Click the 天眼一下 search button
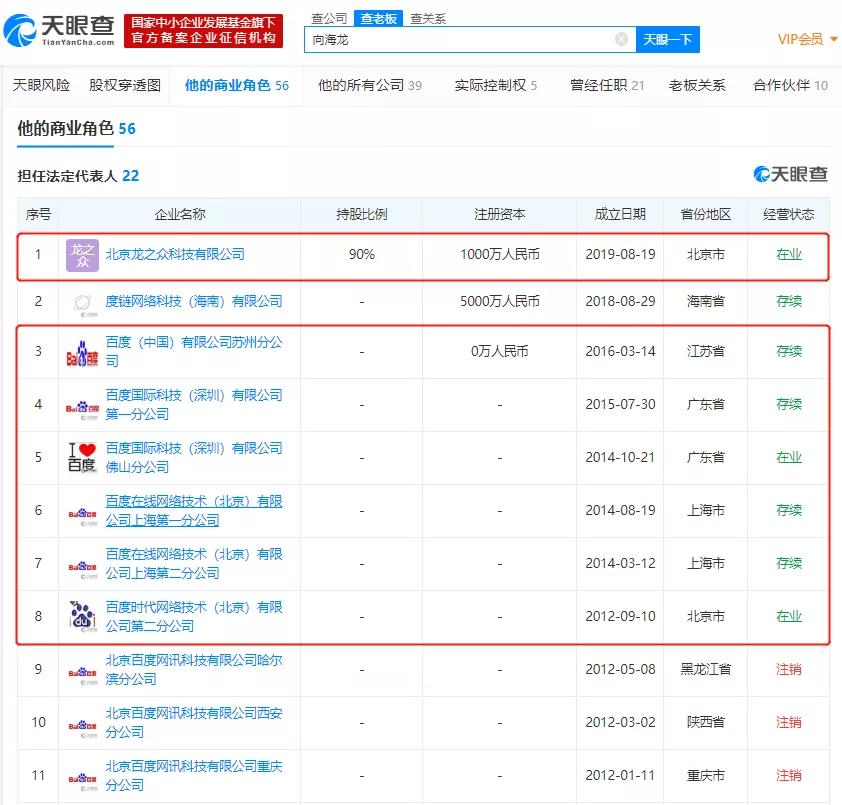This screenshot has height=805, width=842. tap(667, 40)
